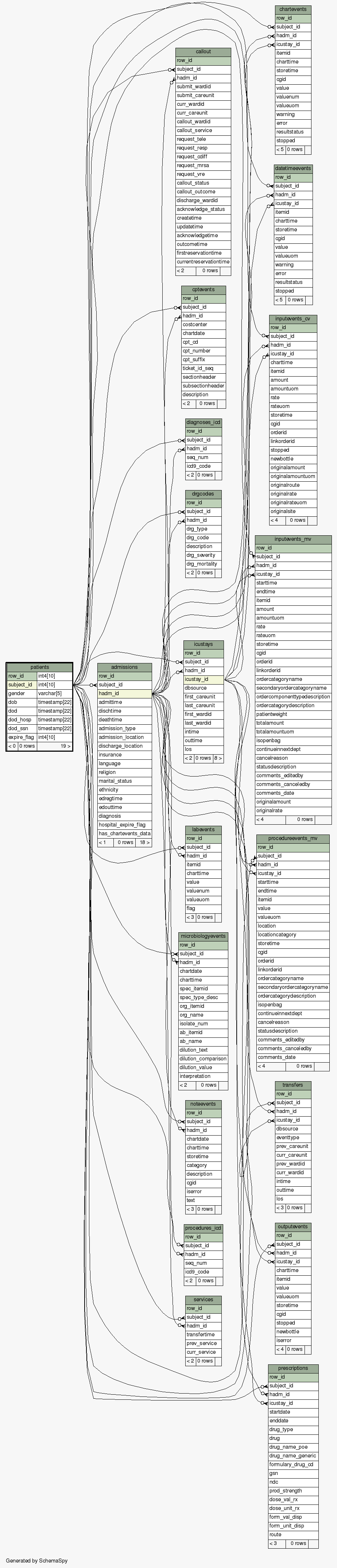337x1568 pixels.
Task: Open the labevents table title
Action: pyautogui.click(x=203, y=830)
